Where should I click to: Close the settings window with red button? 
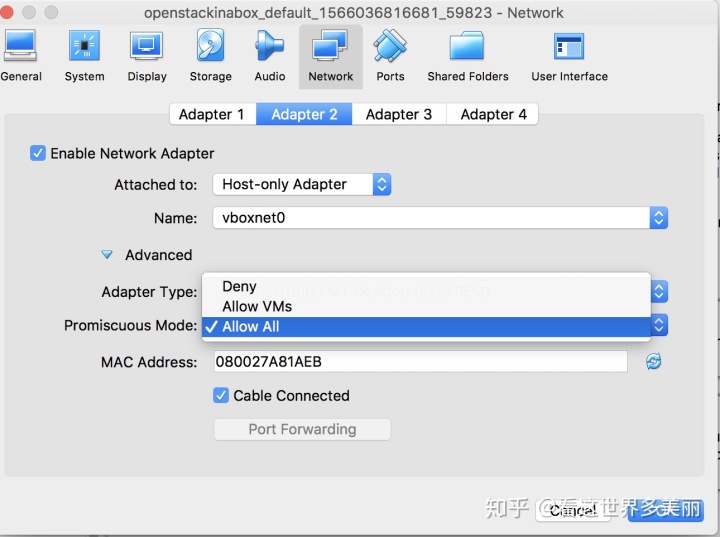pos(6,12)
